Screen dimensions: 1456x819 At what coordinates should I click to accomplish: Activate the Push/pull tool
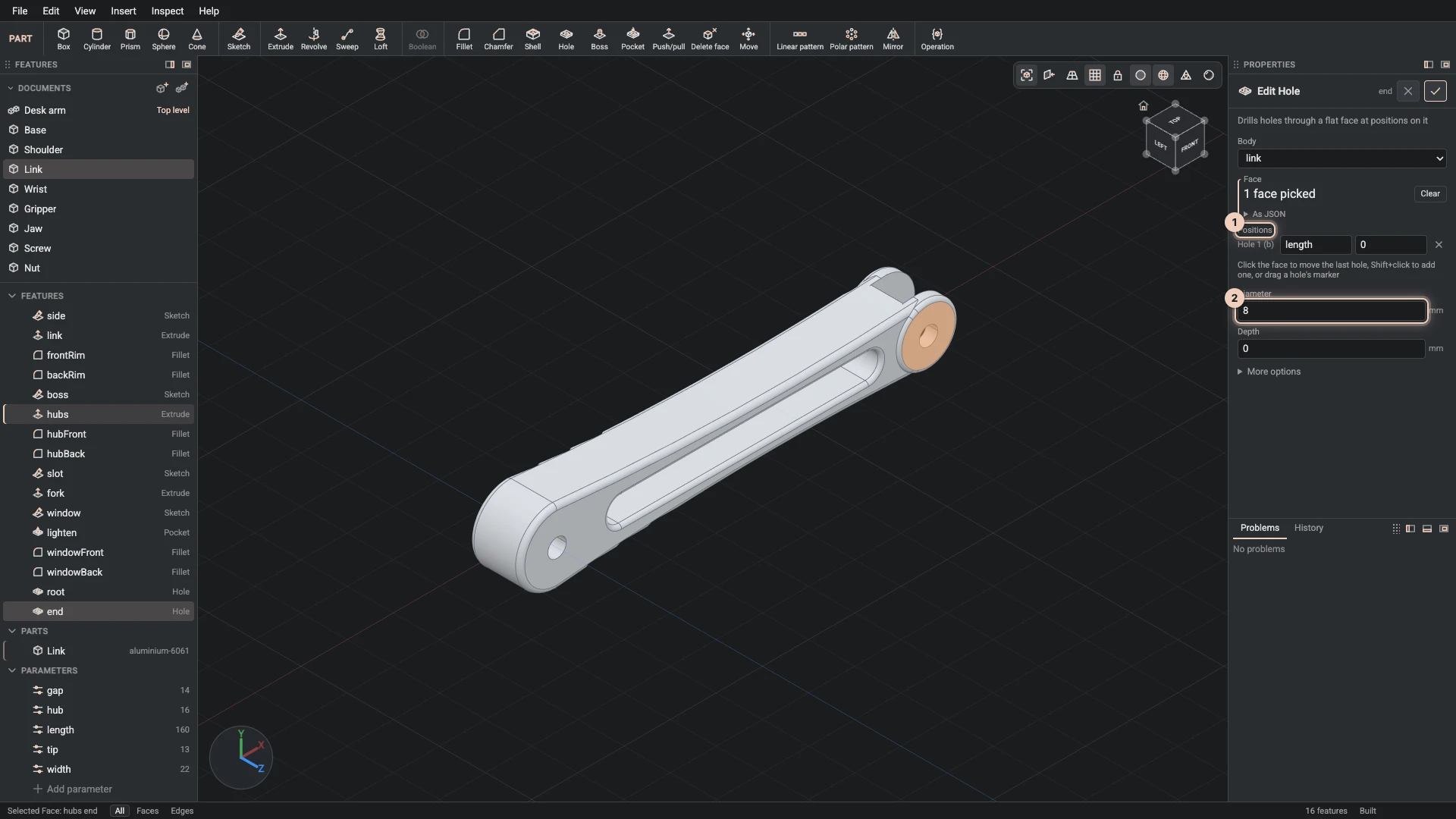[x=668, y=39]
